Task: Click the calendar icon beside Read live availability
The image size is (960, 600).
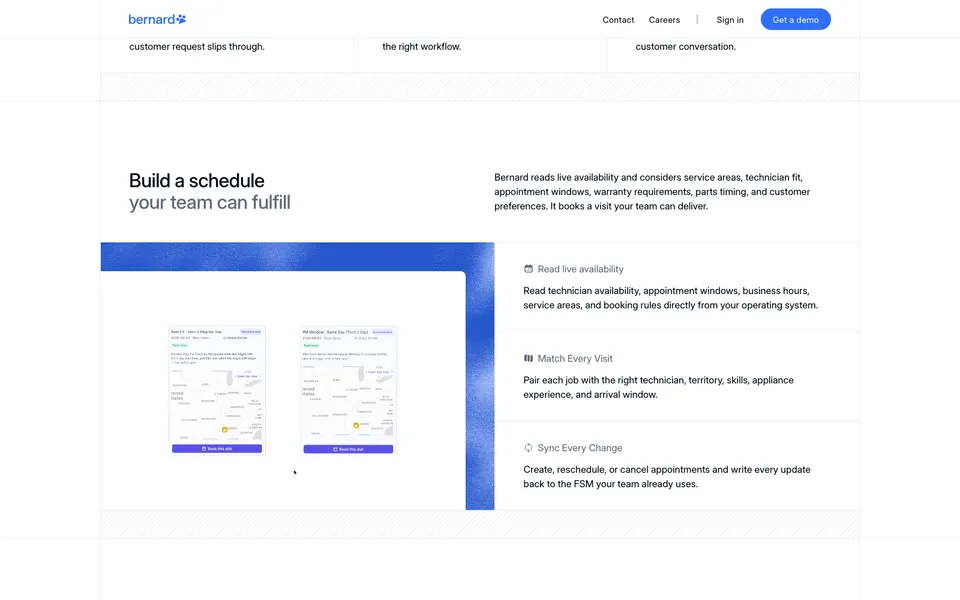Action: (528, 269)
